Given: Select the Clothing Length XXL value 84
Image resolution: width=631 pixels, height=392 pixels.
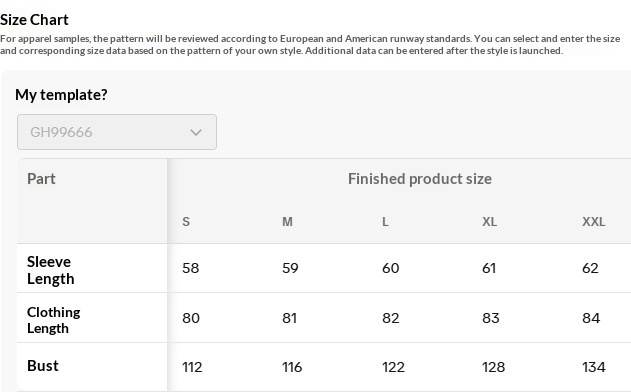Looking at the screenshot, I should (591, 318).
